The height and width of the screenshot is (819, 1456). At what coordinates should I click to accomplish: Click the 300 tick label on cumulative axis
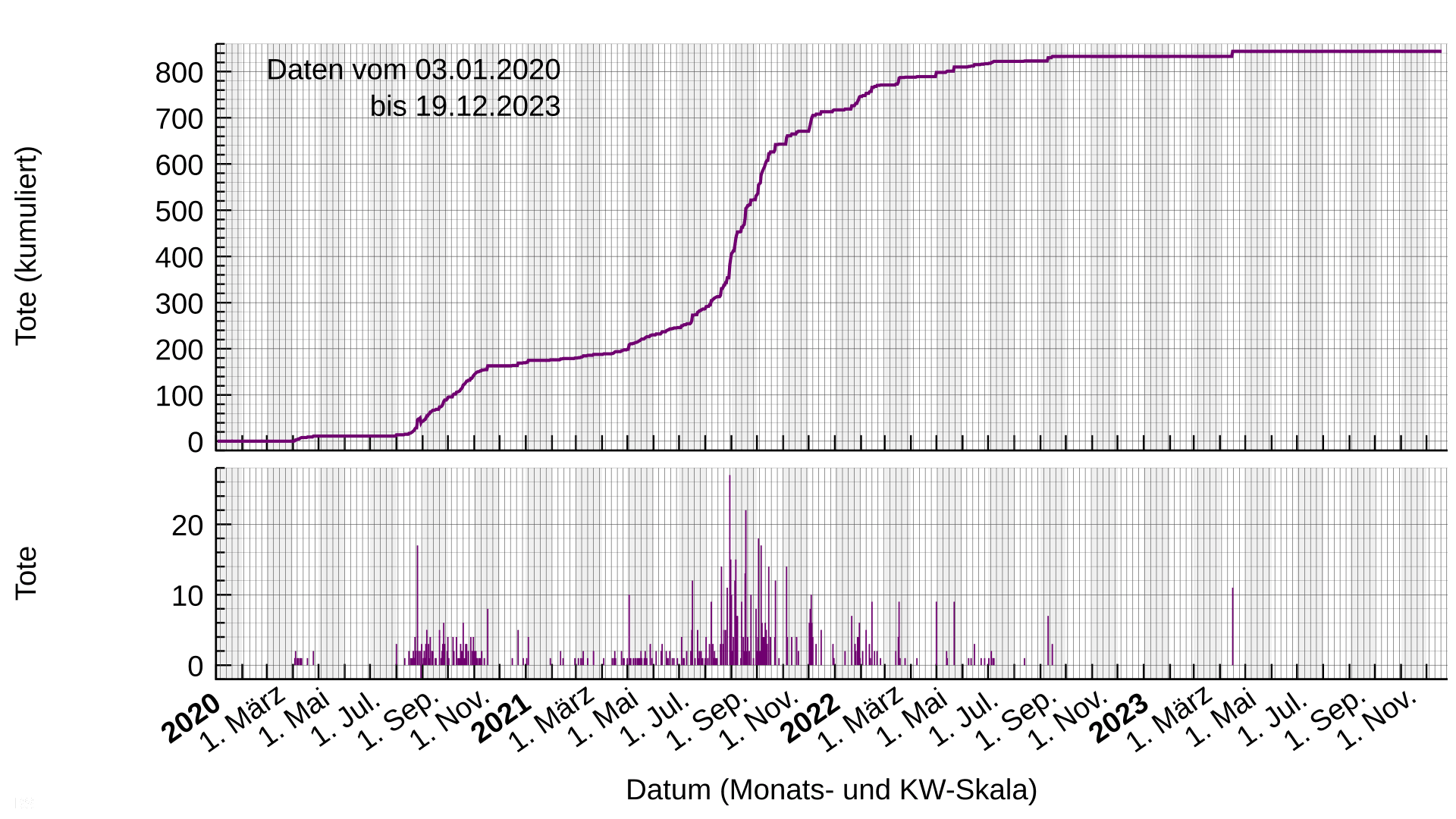tap(179, 304)
